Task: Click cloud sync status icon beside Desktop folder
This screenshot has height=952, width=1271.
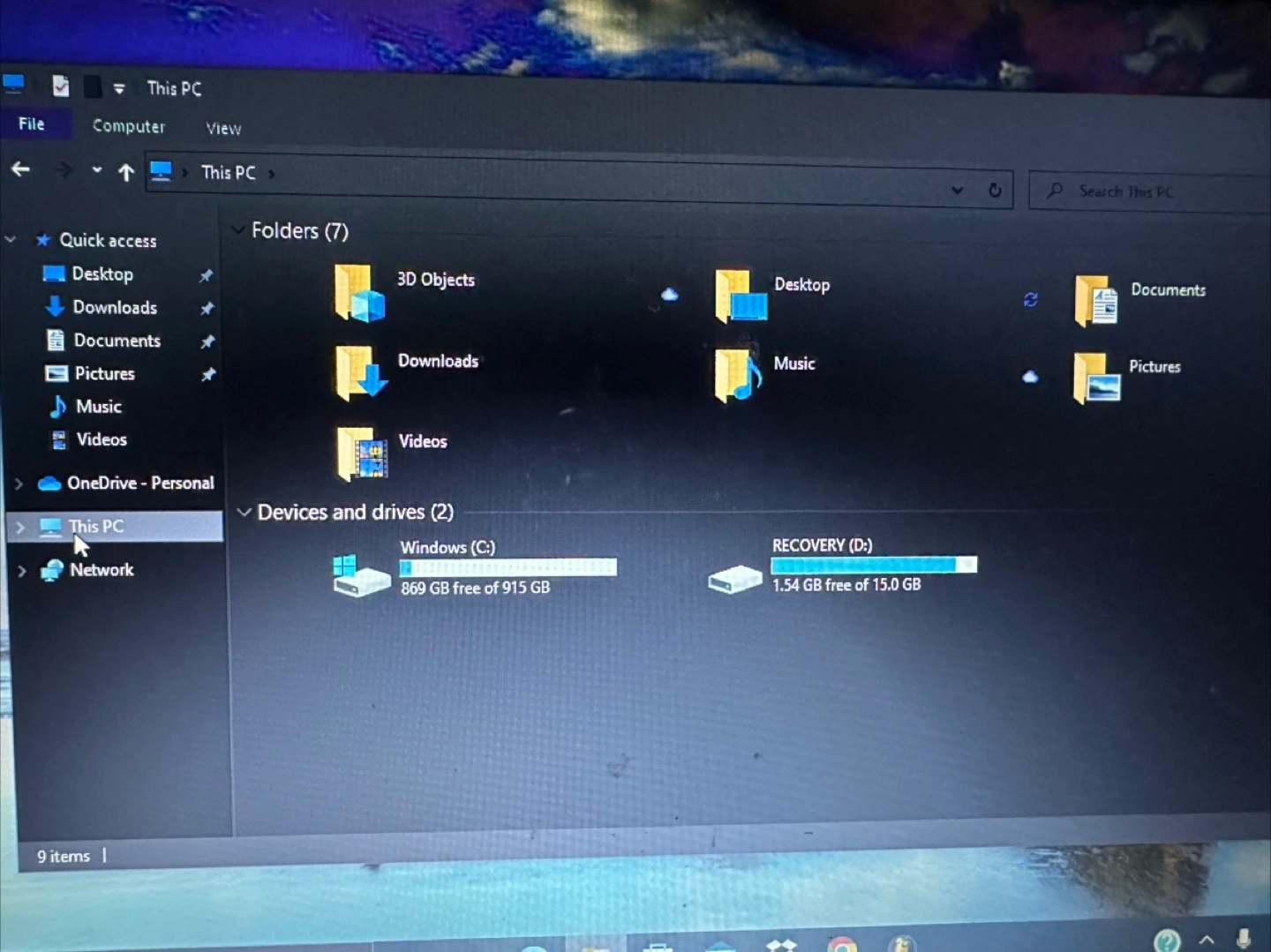Action: click(x=669, y=294)
